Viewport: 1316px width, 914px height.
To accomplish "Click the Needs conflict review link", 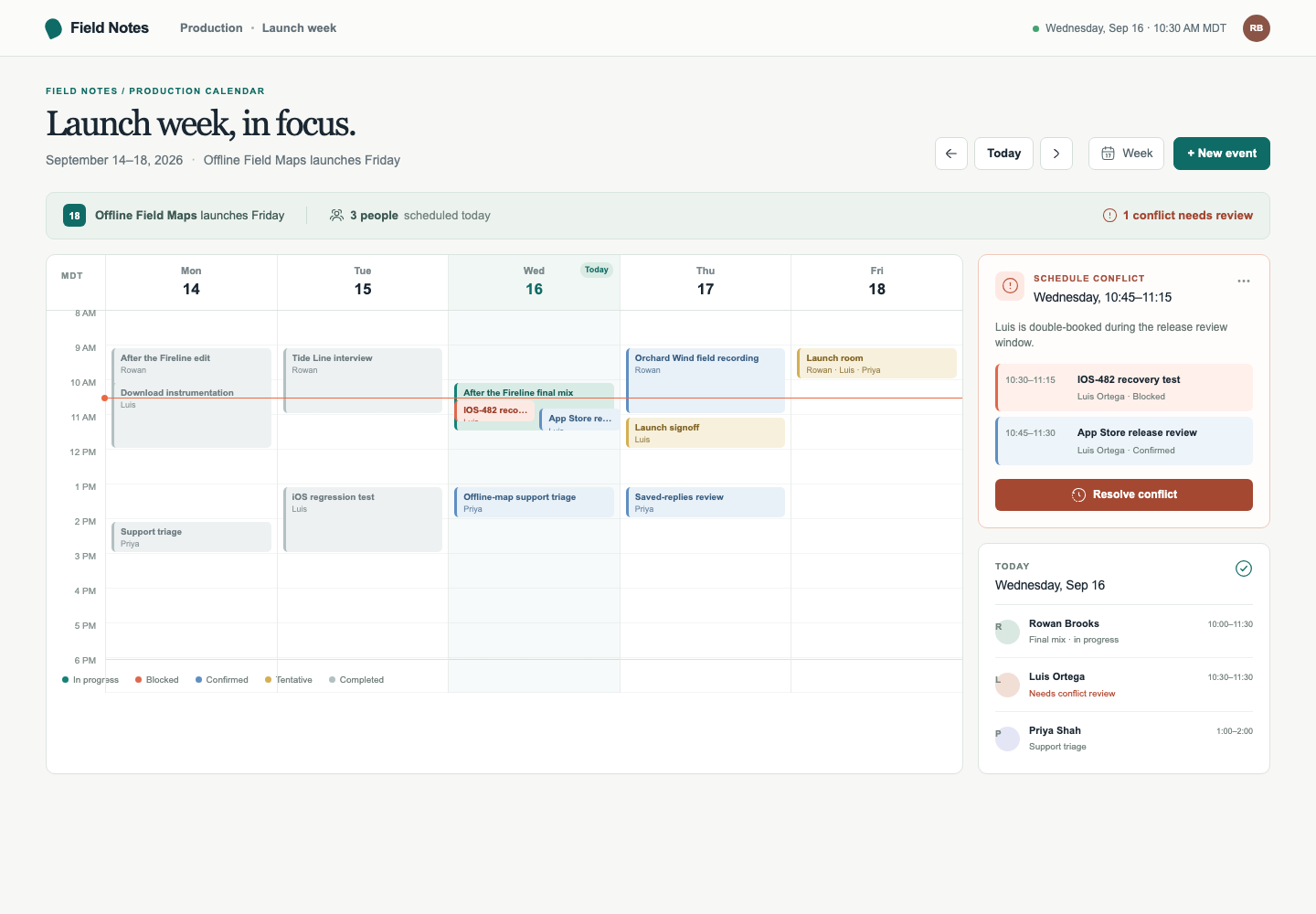I will [x=1072, y=694].
